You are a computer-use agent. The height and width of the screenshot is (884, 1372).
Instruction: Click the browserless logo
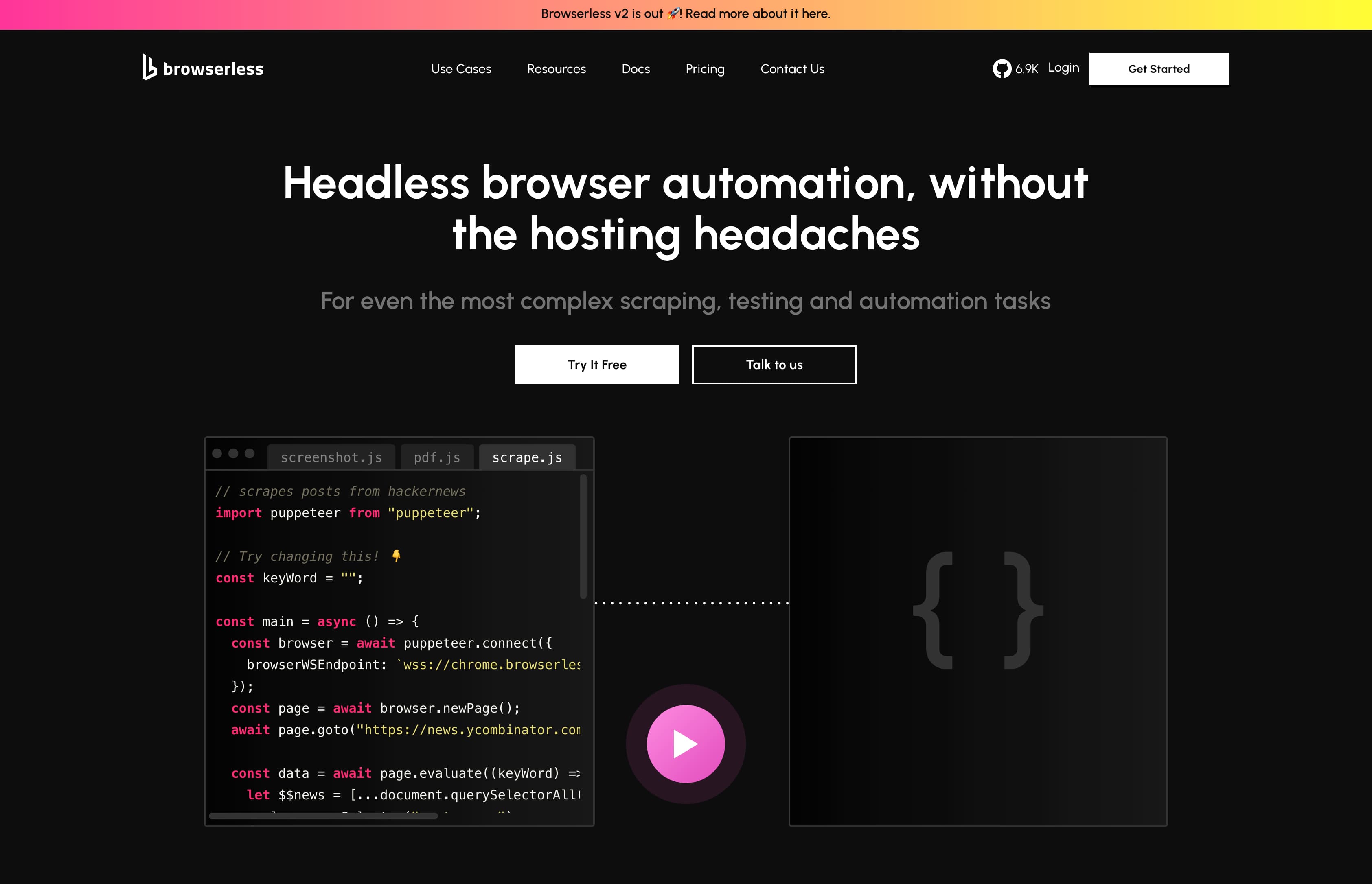[x=203, y=68]
